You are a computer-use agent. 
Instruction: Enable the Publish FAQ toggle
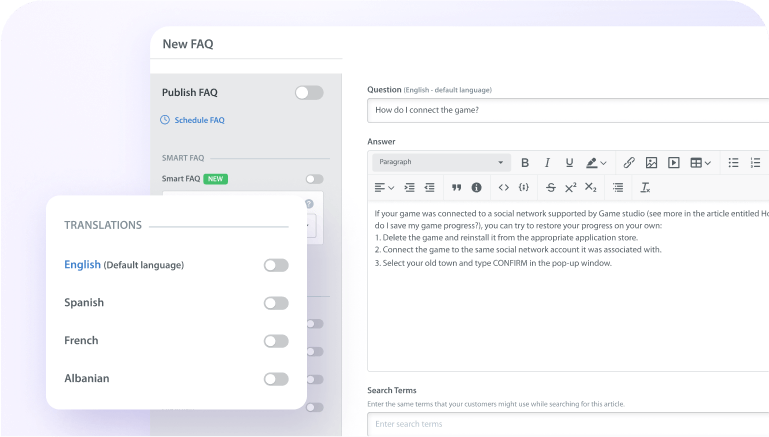click(x=309, y=93)
